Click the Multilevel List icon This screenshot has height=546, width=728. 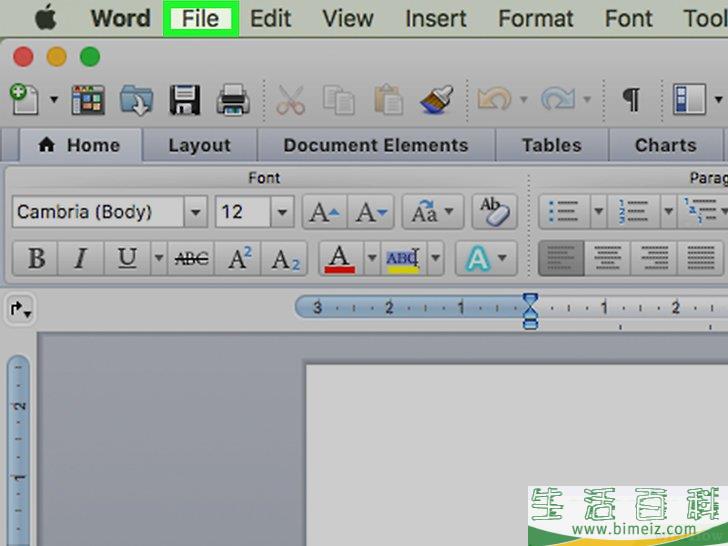click(702, 212)
